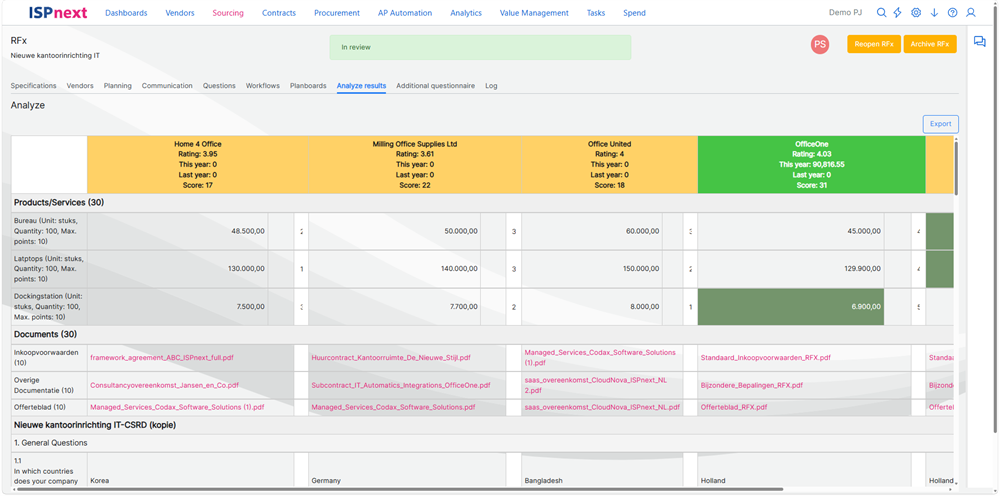Click the download arrow icon
Viewport: 1000px width, 496px height.
tap(934, 13)
